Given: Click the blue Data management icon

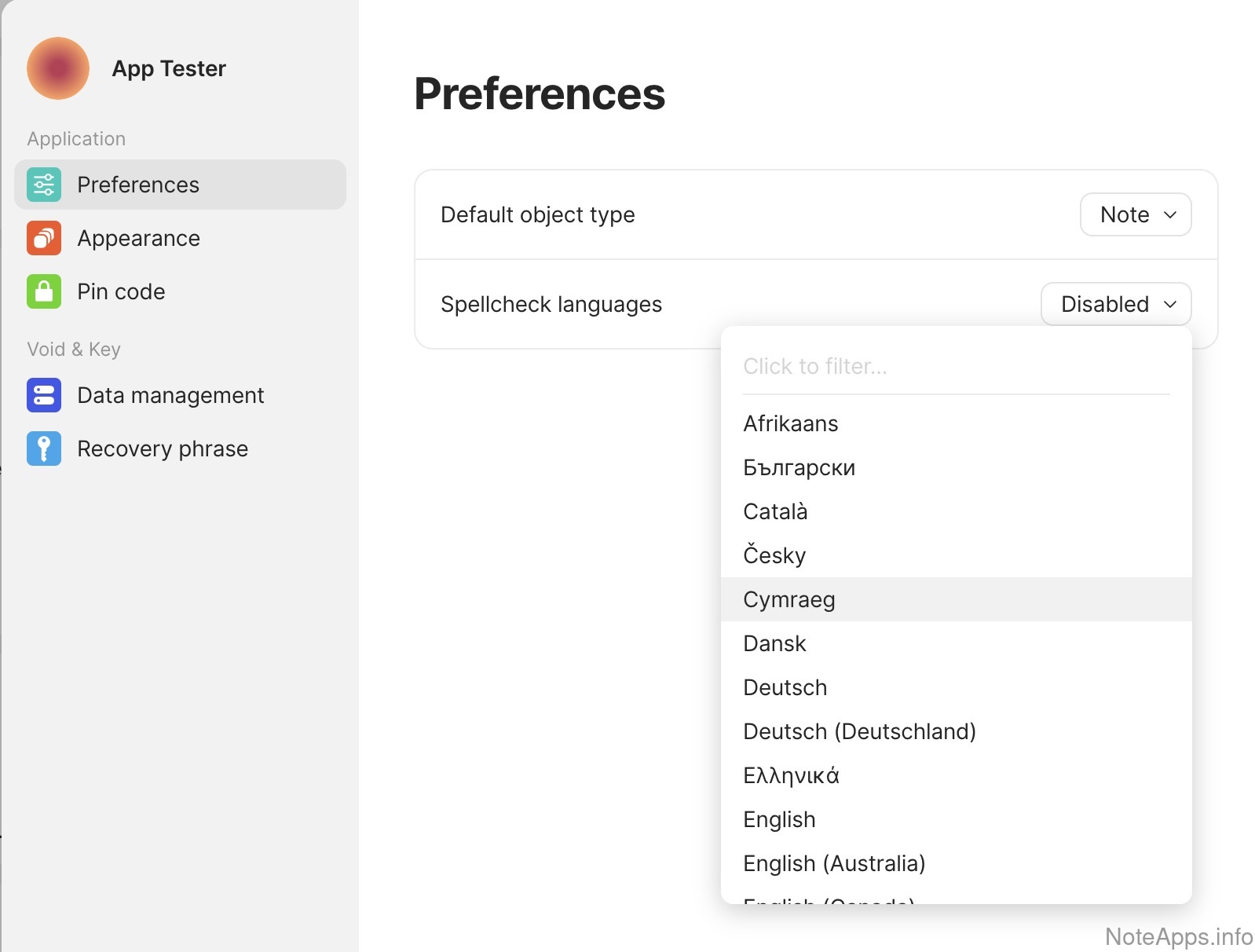Looking at the screenshot, I should 44,395.
